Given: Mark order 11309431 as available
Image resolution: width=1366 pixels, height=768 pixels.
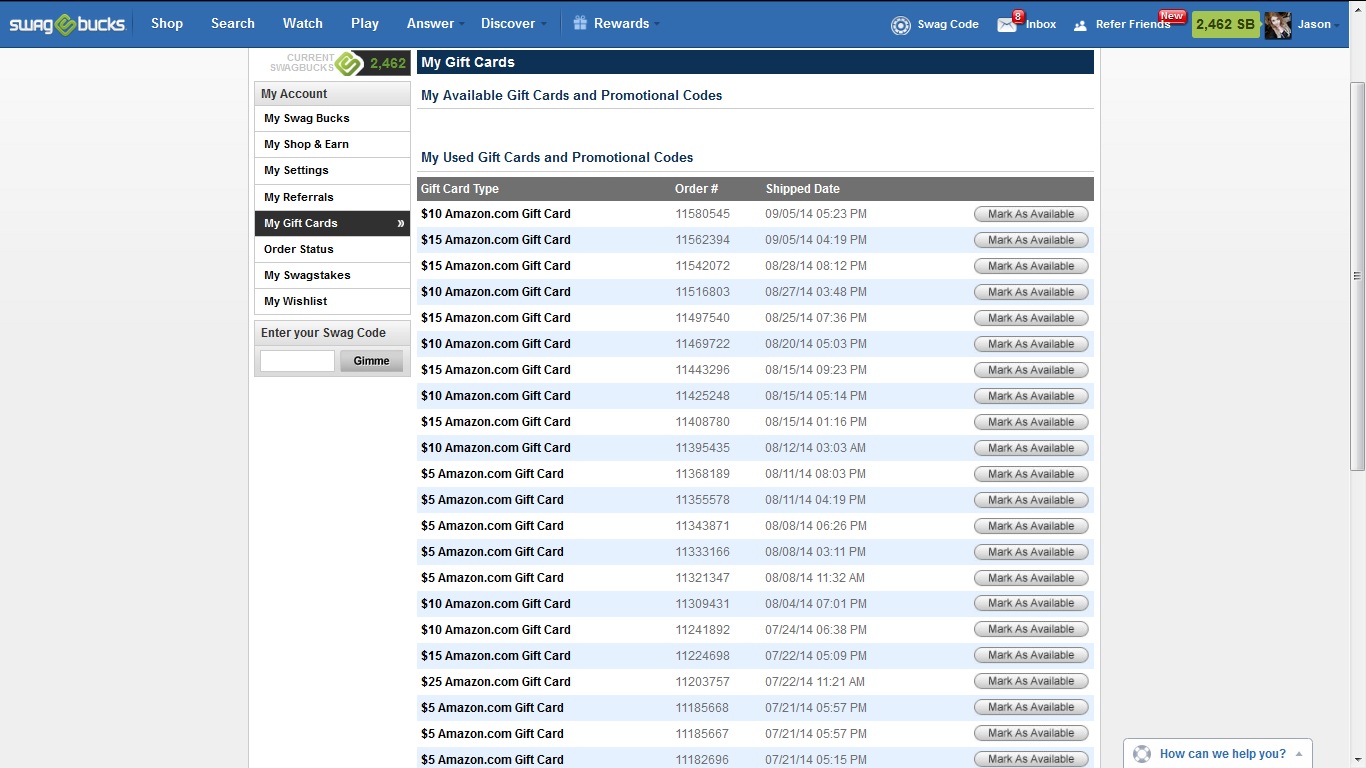Looking at the screenshot, I should click(1031, 603).
